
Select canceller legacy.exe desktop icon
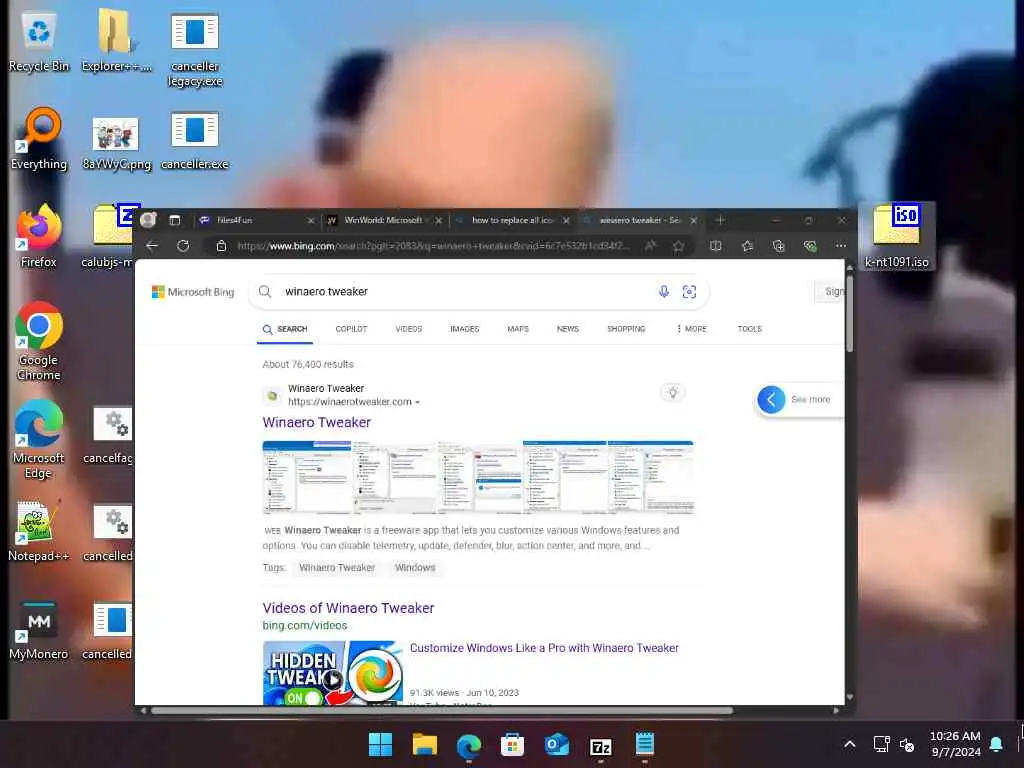point(195,50)
